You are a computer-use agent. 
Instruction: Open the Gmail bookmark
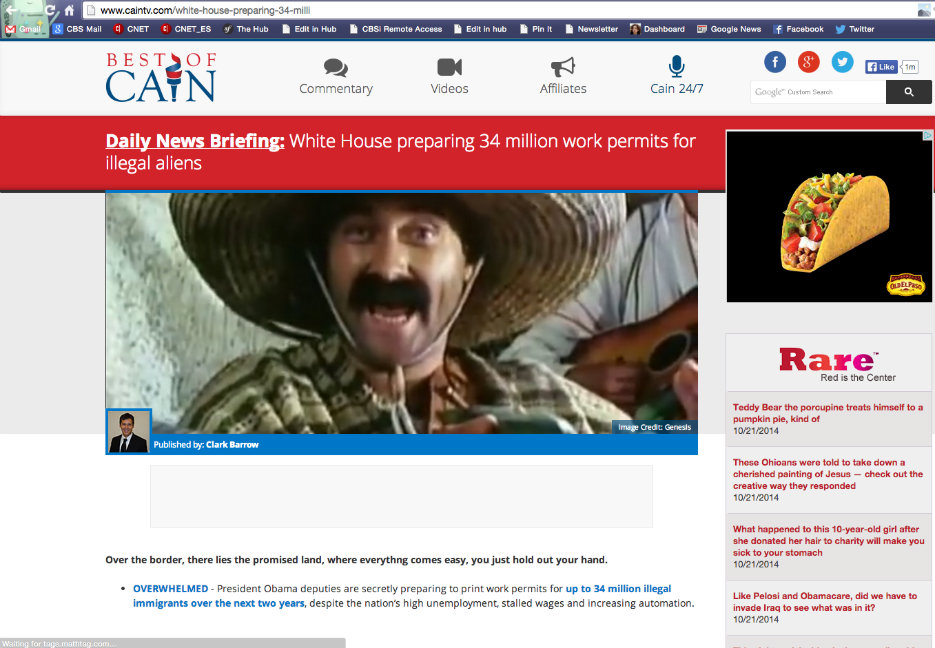click(x=25, y=29)
